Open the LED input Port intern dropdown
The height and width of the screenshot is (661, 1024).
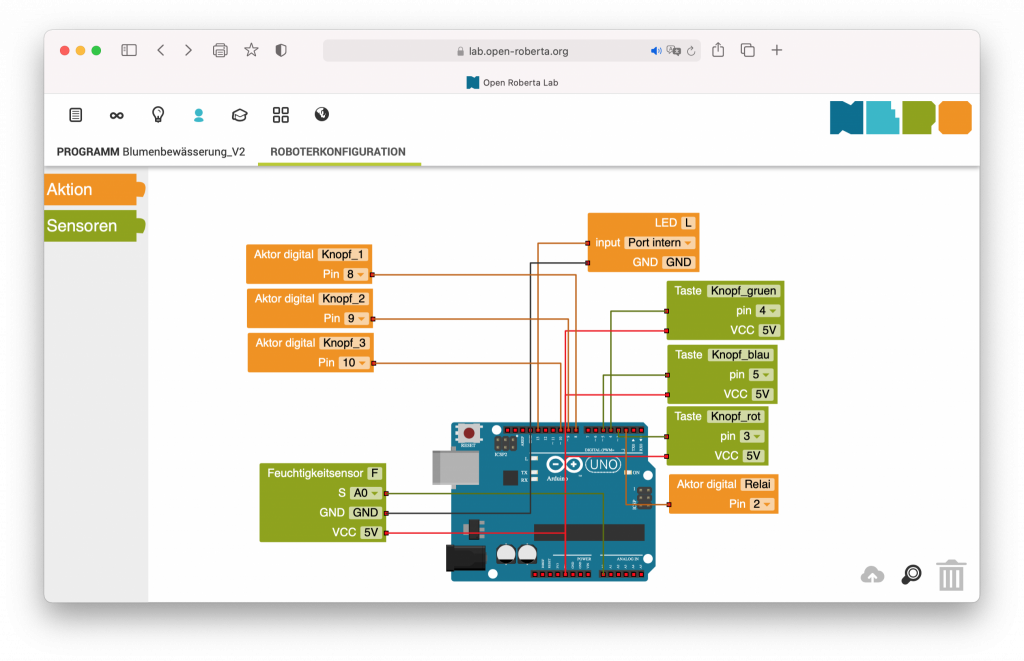660,243
